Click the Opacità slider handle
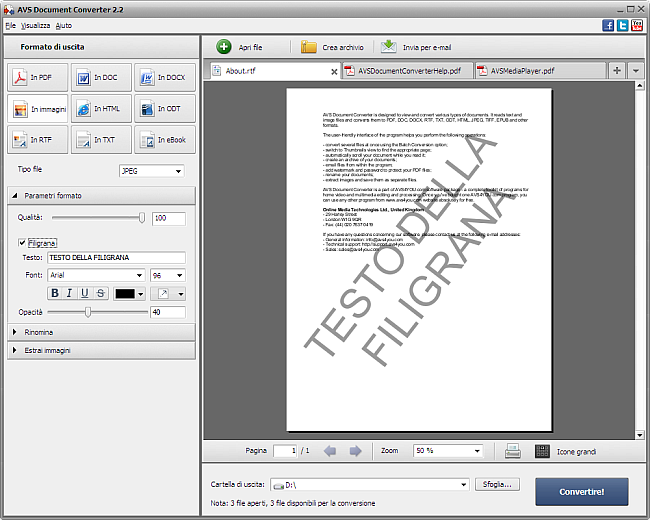The height and width of the screenshot is (520, 650). point(88,312)
